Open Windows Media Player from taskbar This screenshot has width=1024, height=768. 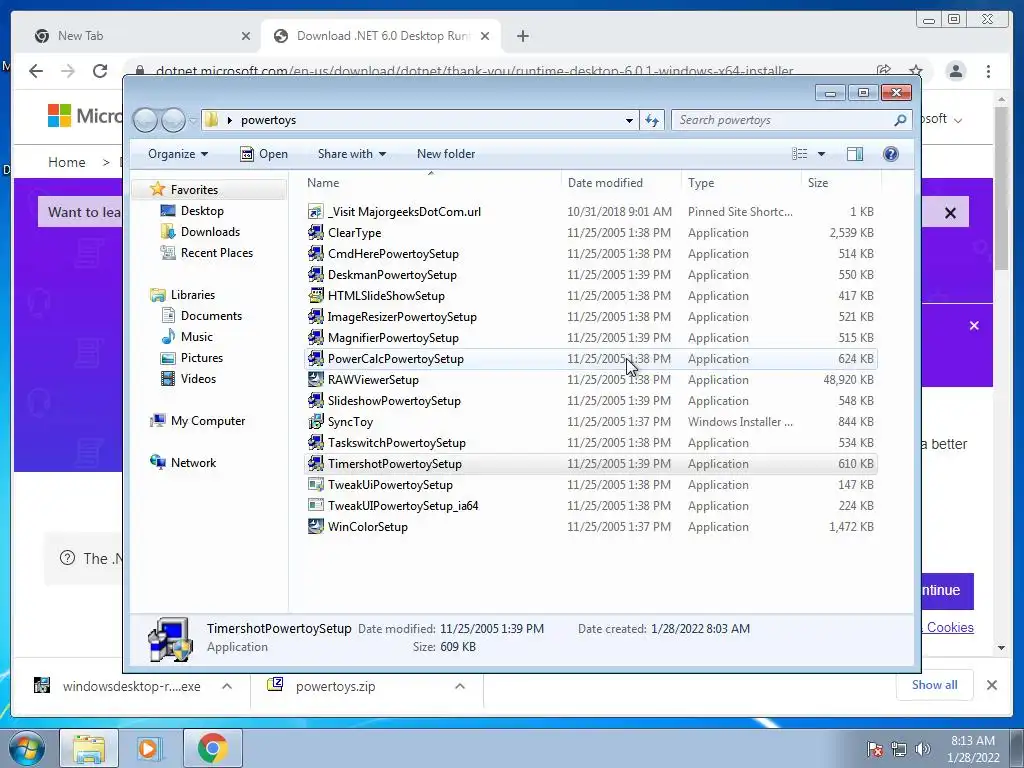pos(148,748)
